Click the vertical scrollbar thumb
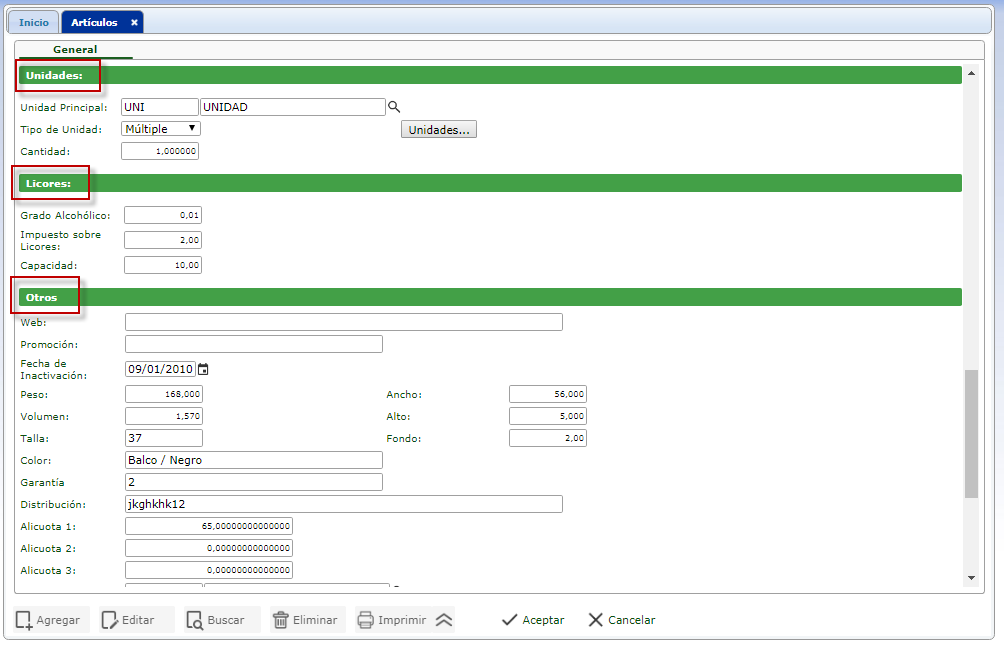The image size is (1004, 646). tap(971, 433)
